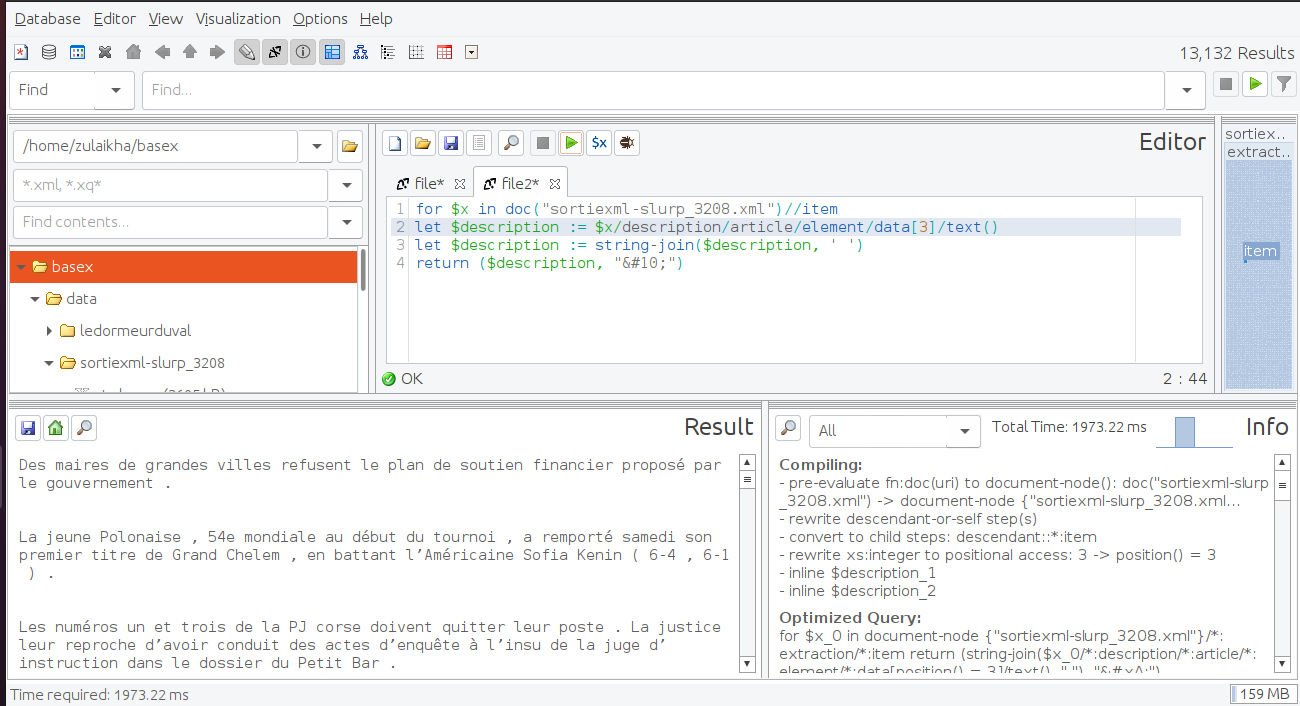Image resolution: width=1300 pixels, height=706 pixels.
Task: Toggle the Map view button
Action: 332,52
